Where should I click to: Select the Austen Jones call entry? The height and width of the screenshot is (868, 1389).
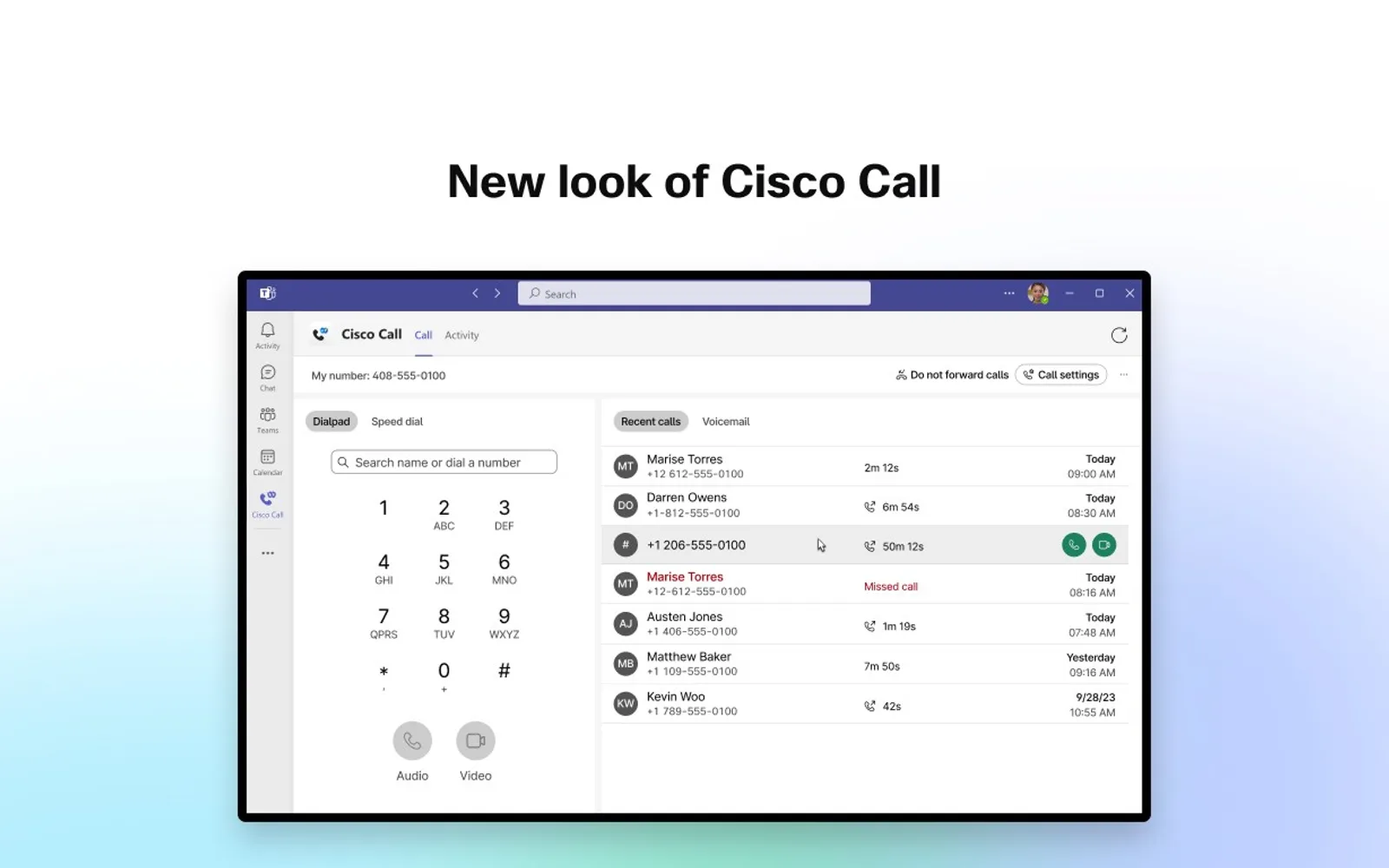[865, 625]
